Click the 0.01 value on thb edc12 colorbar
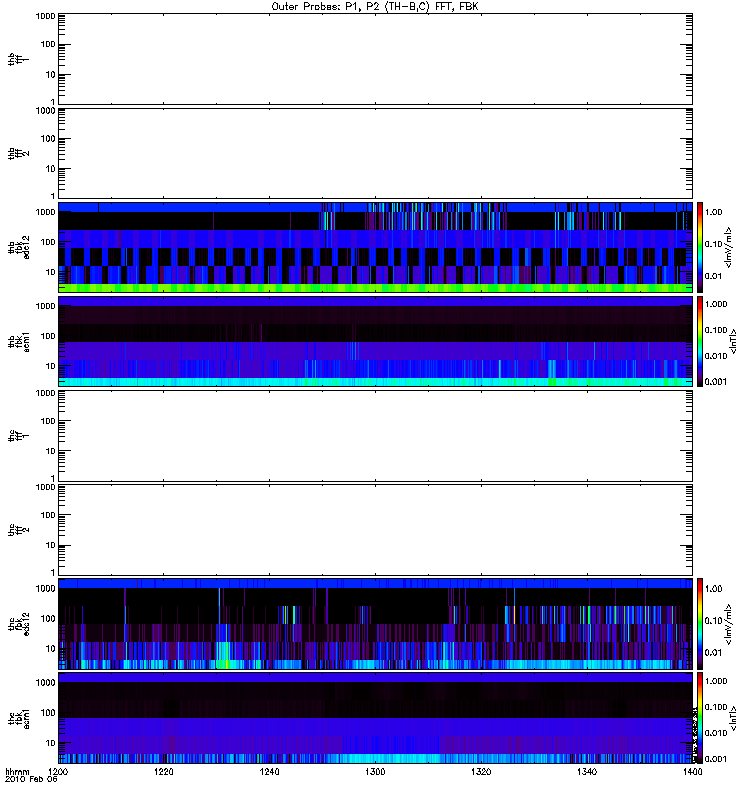Screen dimensions: 750x800 coord(714,276)
